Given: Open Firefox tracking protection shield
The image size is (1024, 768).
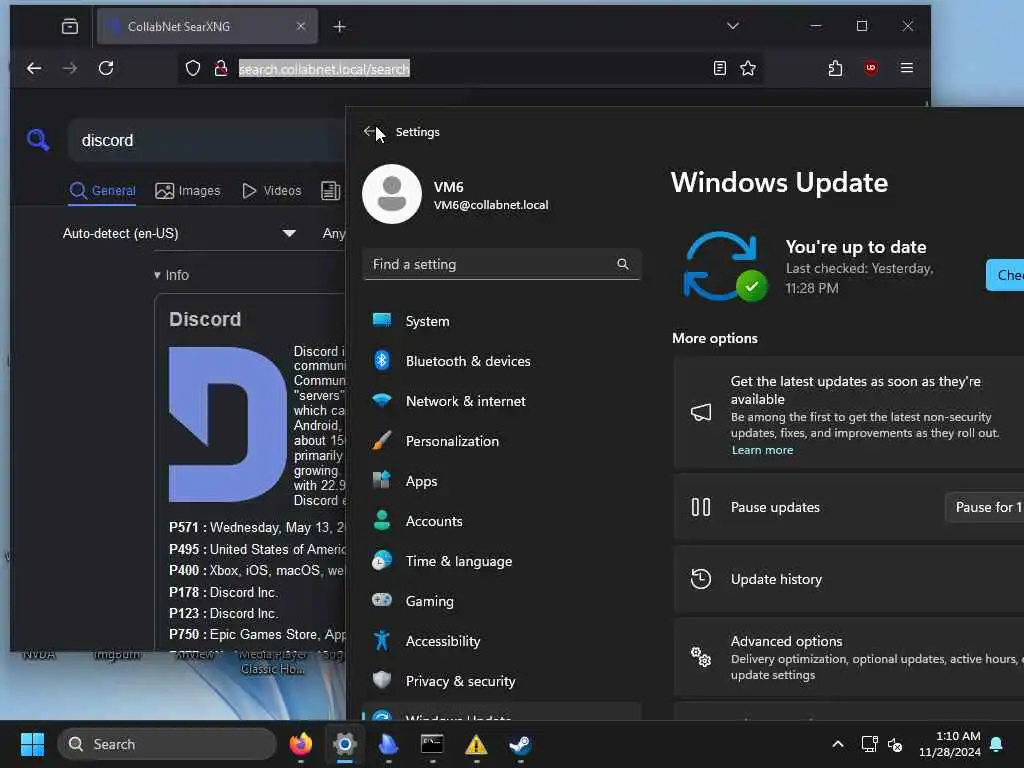Looking at the screenshot, I should (193, 68).
